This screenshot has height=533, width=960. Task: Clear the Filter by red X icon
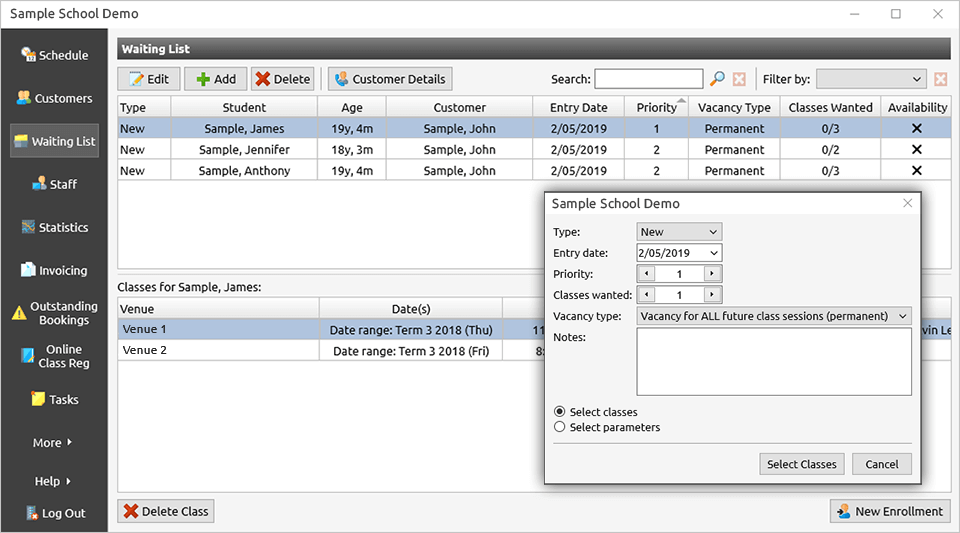point(940,79)
